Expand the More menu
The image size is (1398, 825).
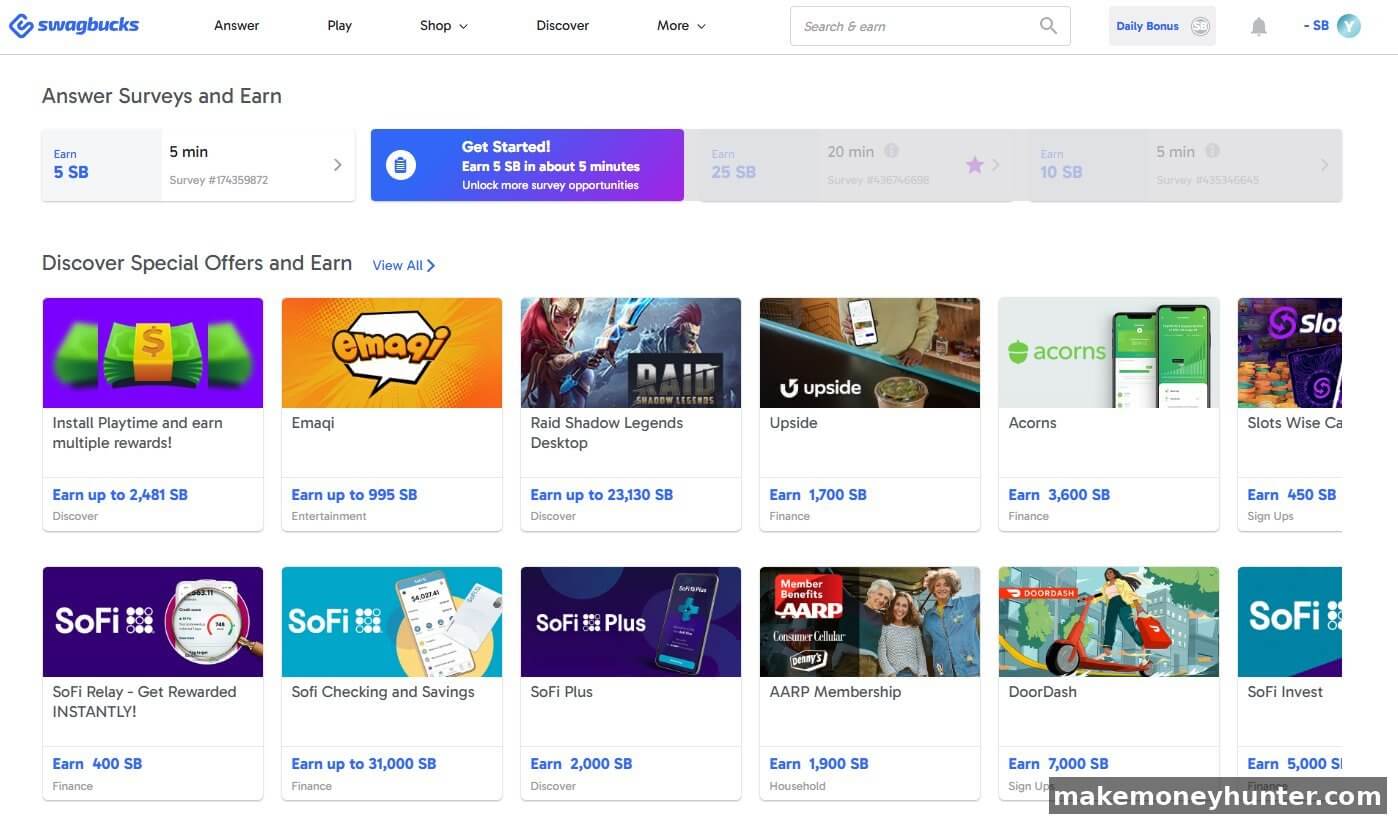tap(681, 26)
